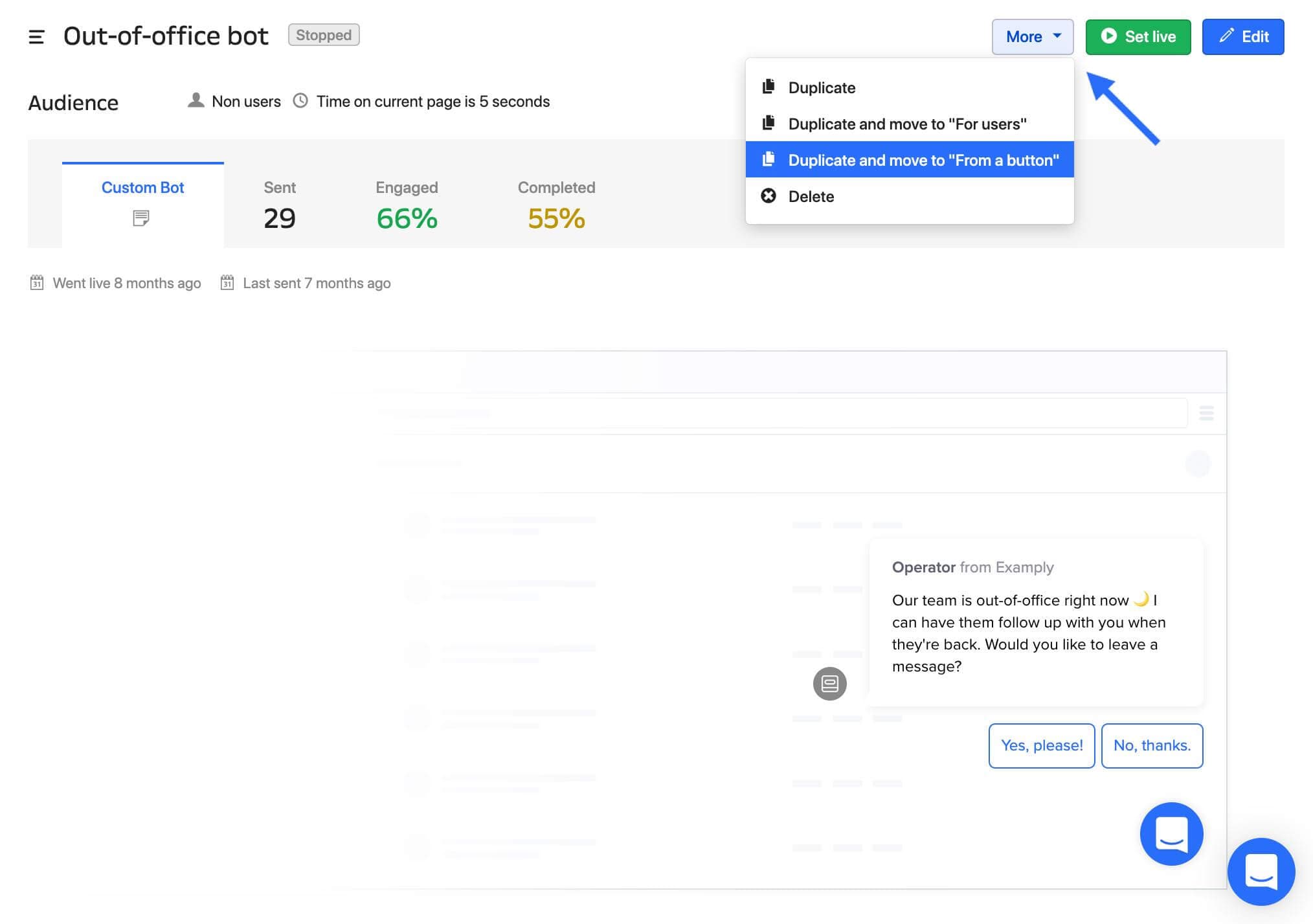This screenshot has height=924, width=1313.
Task: Click the Last sent calendar icon
Action: 227,282
